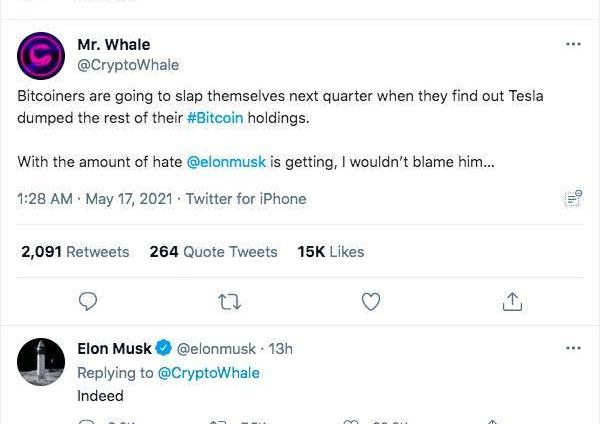Like the Mr. Whale tweet

(x=371, y=300)
